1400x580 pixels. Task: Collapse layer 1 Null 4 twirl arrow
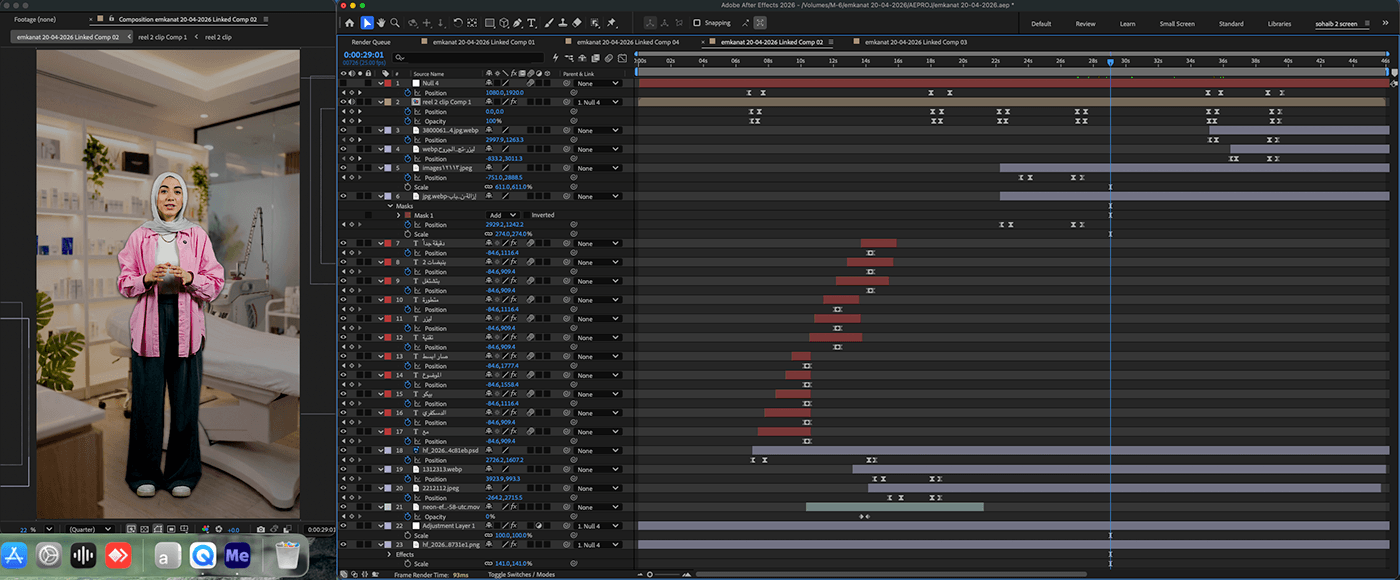coord(381,83)
